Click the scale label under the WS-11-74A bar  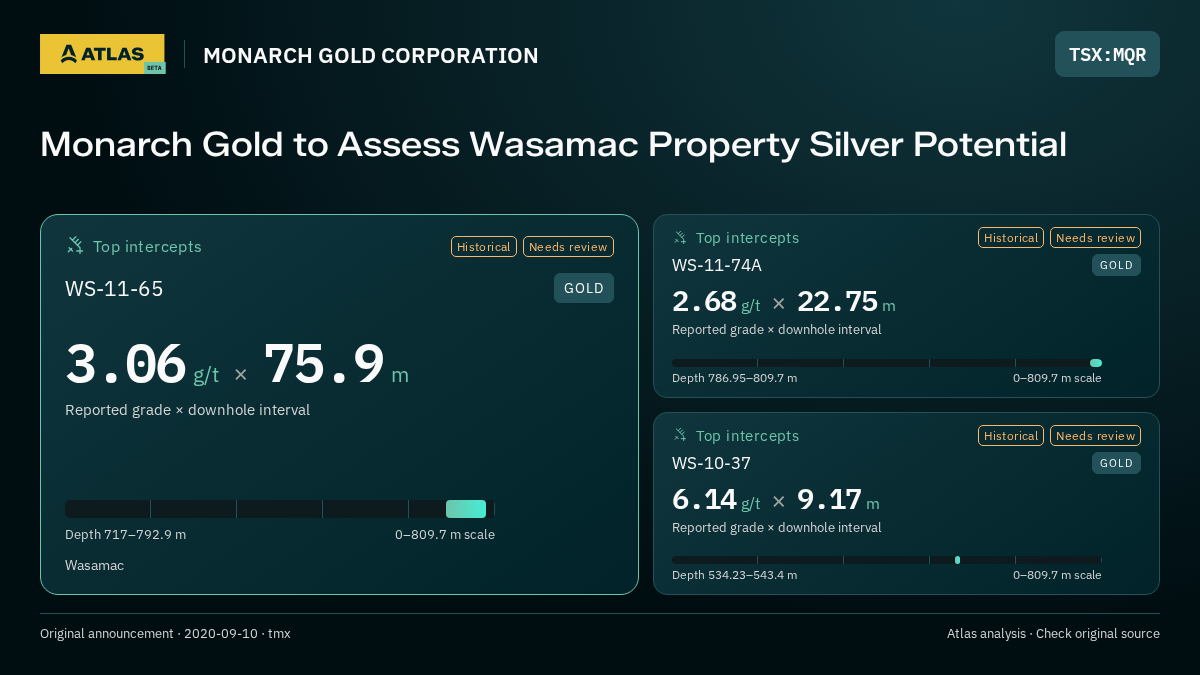pos(1057,378)
